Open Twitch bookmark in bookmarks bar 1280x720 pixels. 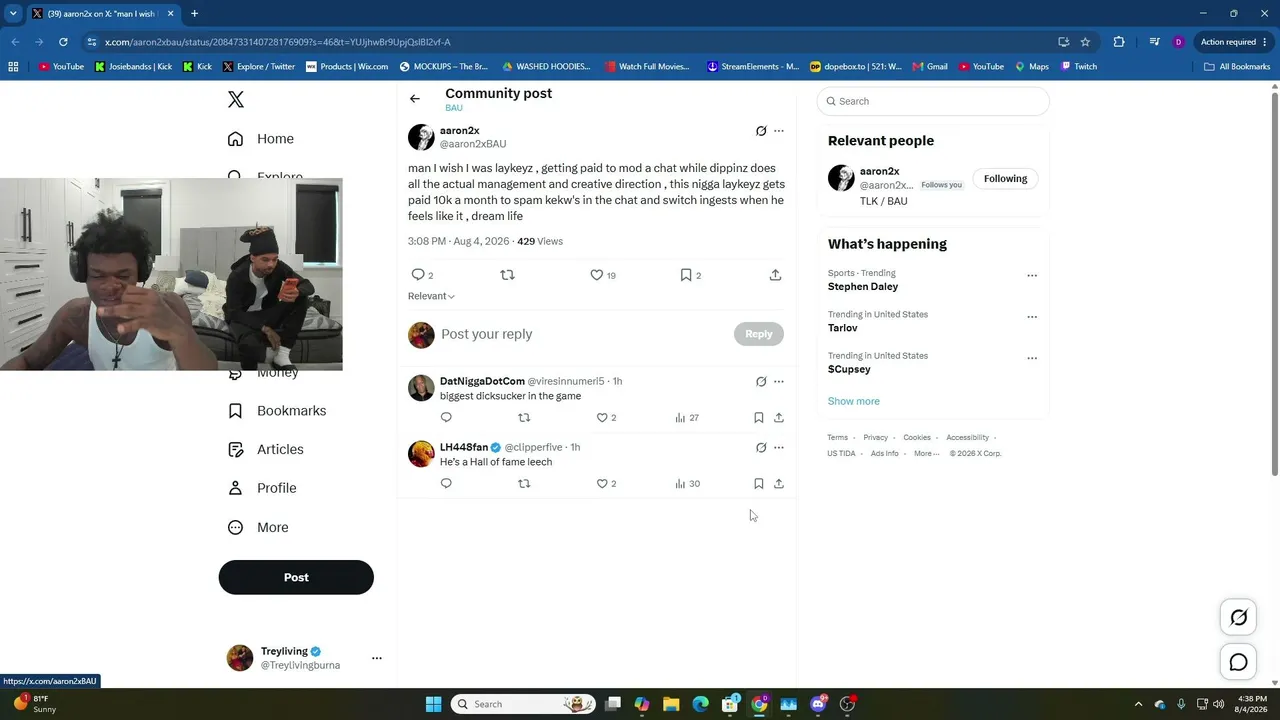tap(1079, 67)
